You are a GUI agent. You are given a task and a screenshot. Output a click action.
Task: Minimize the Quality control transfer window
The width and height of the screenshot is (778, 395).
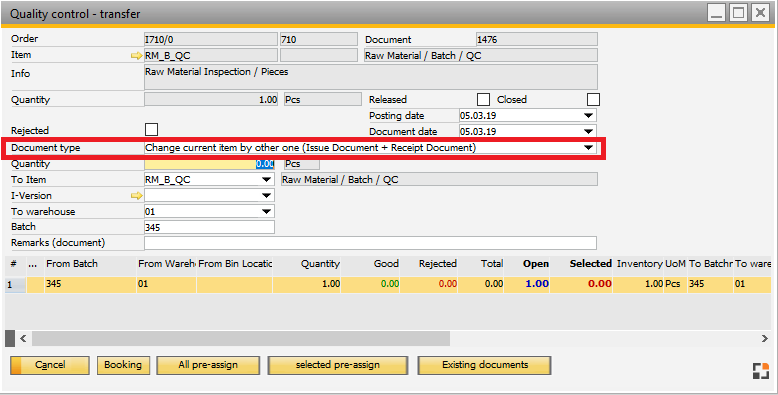tap(717, 12)
